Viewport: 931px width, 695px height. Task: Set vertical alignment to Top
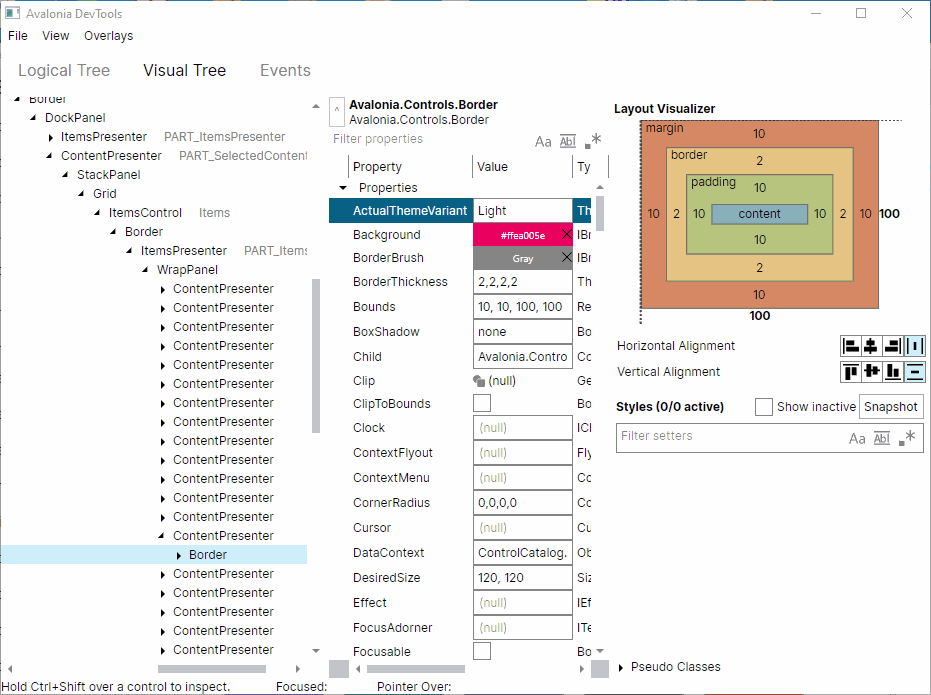point(851,372)
